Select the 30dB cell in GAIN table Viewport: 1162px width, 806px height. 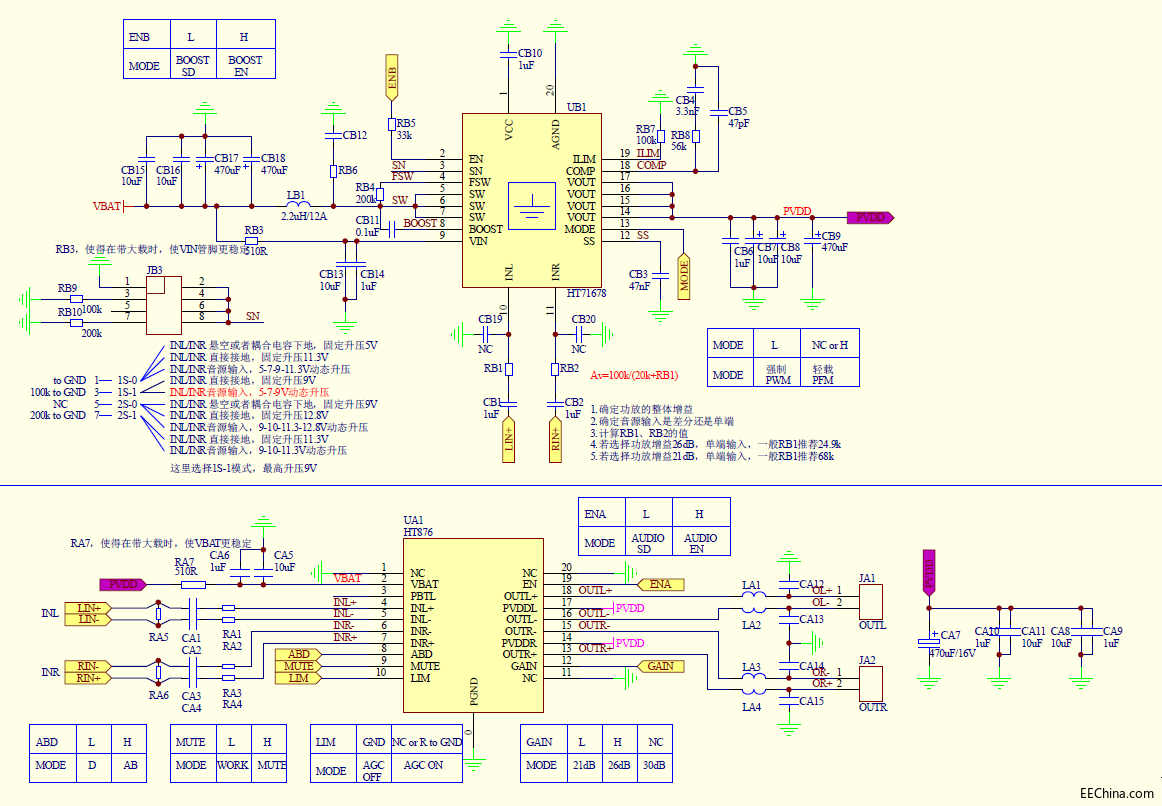click(655, 767)
